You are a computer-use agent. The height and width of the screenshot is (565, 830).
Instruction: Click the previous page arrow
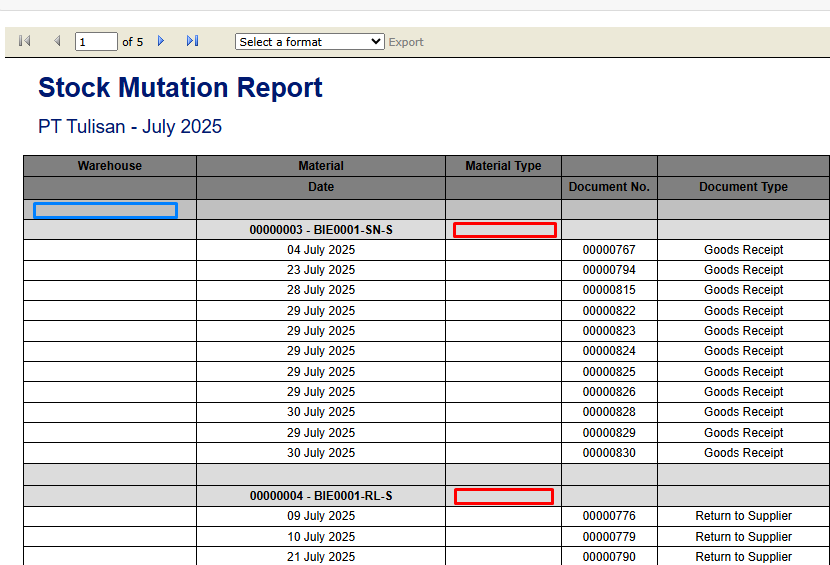pos(57,41)
